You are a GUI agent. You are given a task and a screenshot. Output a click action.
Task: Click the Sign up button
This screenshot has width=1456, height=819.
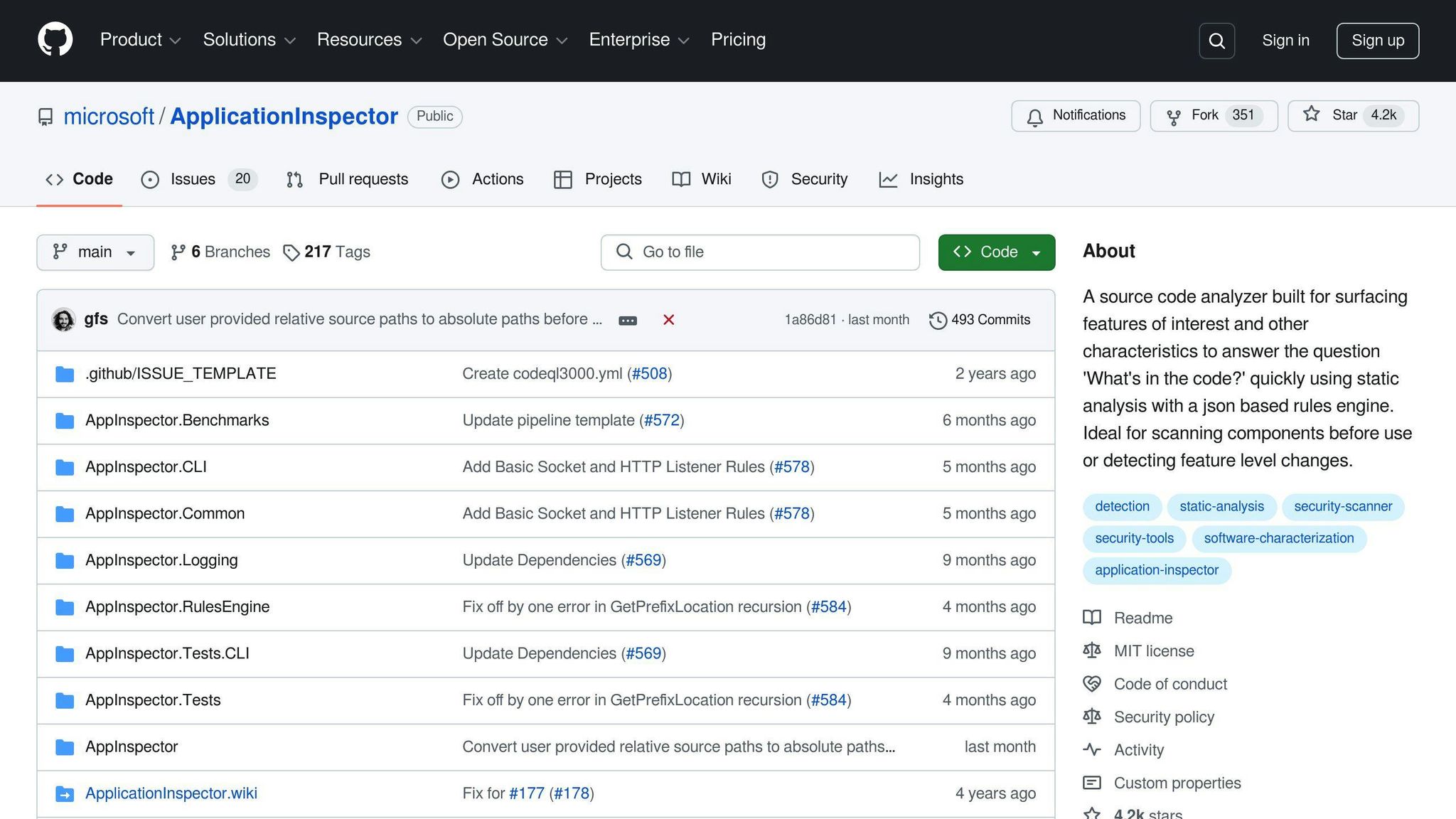click(x=1377, y=41)
